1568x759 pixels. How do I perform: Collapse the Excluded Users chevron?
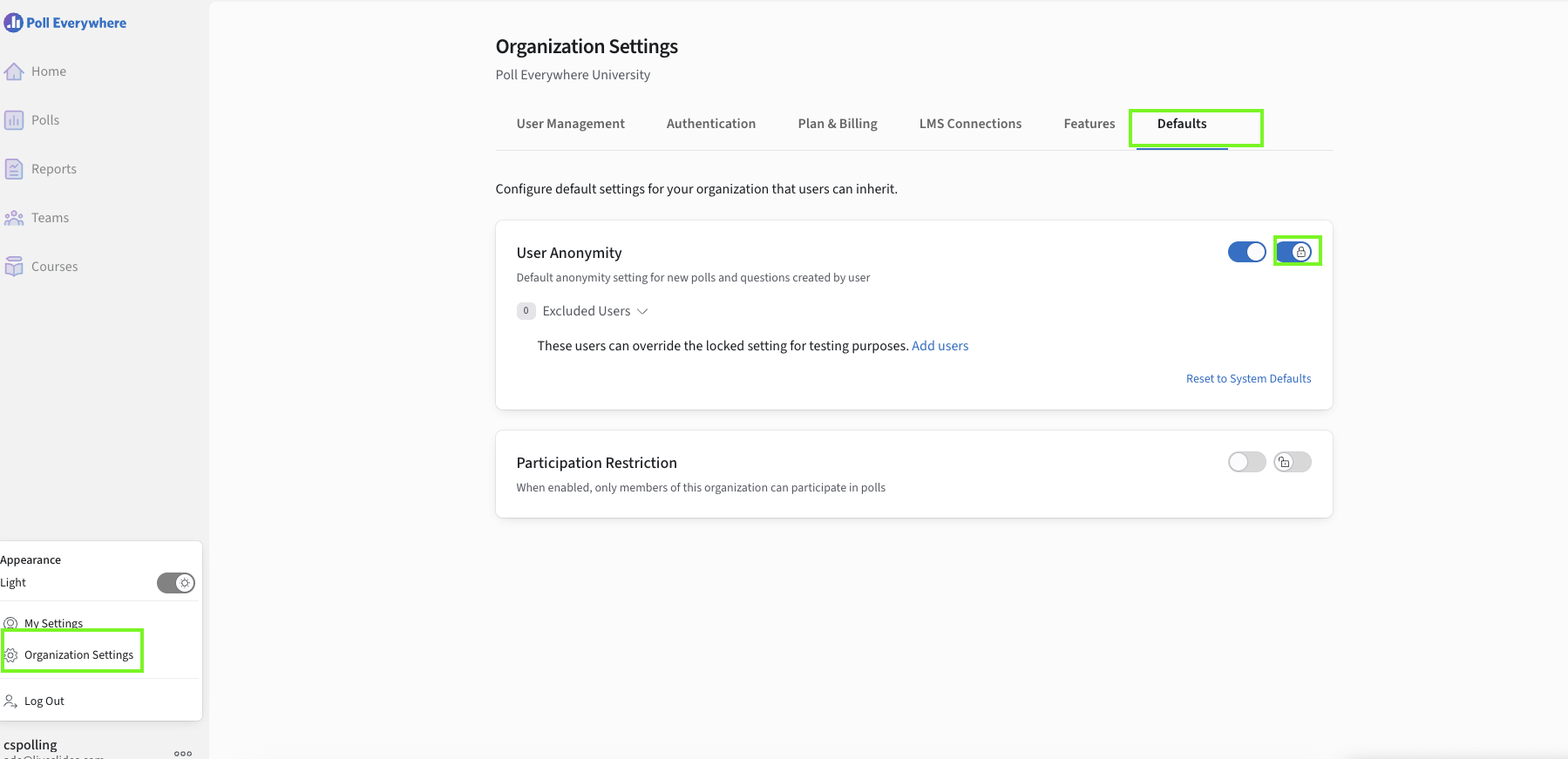[642, 311]
